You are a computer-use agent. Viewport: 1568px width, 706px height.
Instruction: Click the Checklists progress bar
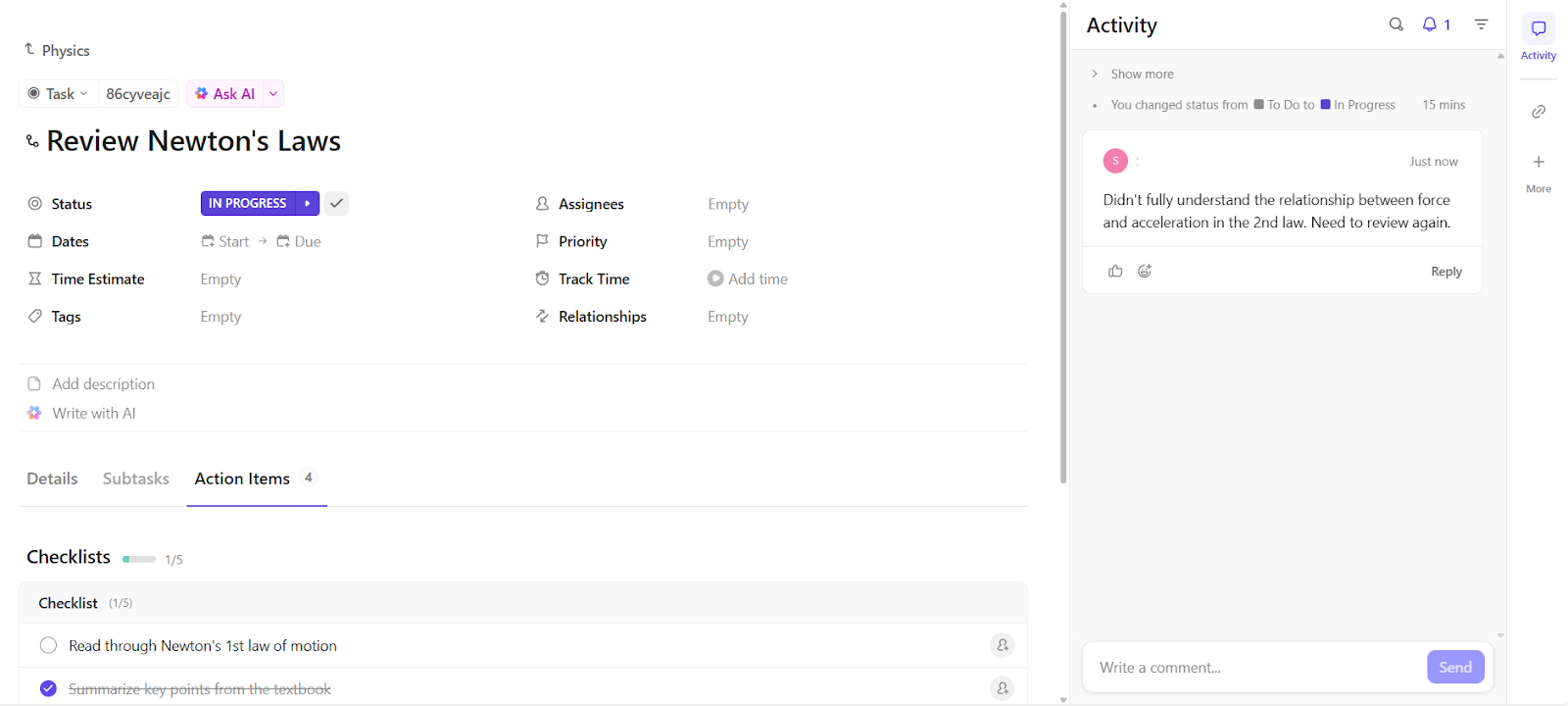coord(139,559)
